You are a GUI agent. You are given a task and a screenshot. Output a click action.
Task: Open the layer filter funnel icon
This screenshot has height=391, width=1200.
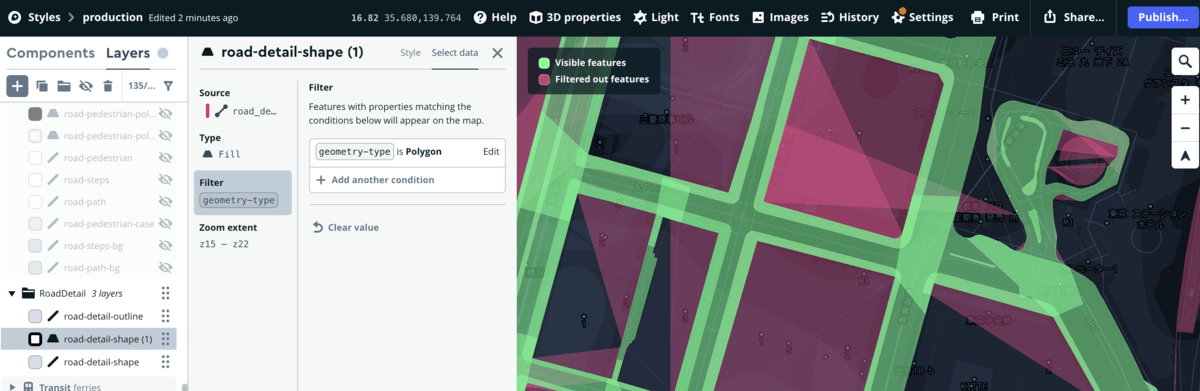(168, 86)
